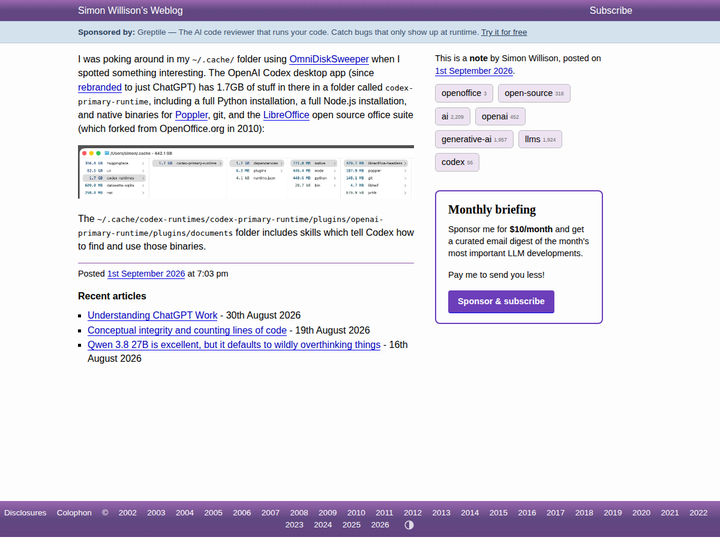The width and height of the screenshot is (720, 540).
Task: Go to the 2005 archive
Action: pyautogui.click(x=213, y=513)
